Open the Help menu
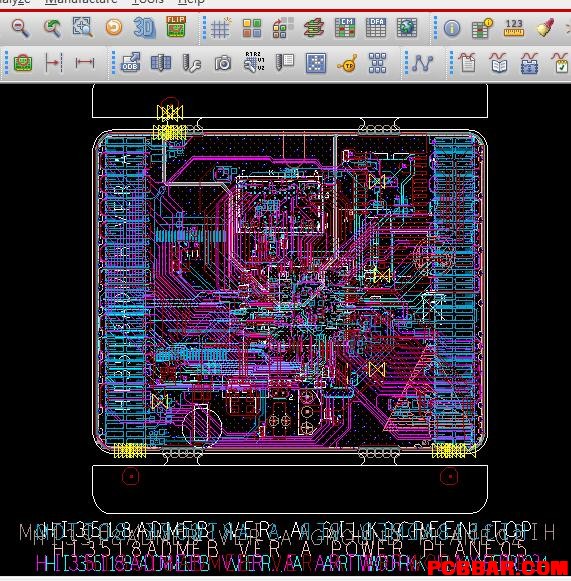Screen dimensions: 571x581 click(191, 2)
